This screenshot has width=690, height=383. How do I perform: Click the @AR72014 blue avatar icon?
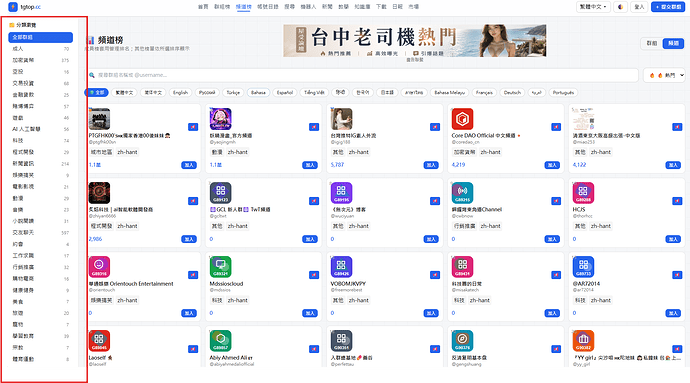point(583,267)
